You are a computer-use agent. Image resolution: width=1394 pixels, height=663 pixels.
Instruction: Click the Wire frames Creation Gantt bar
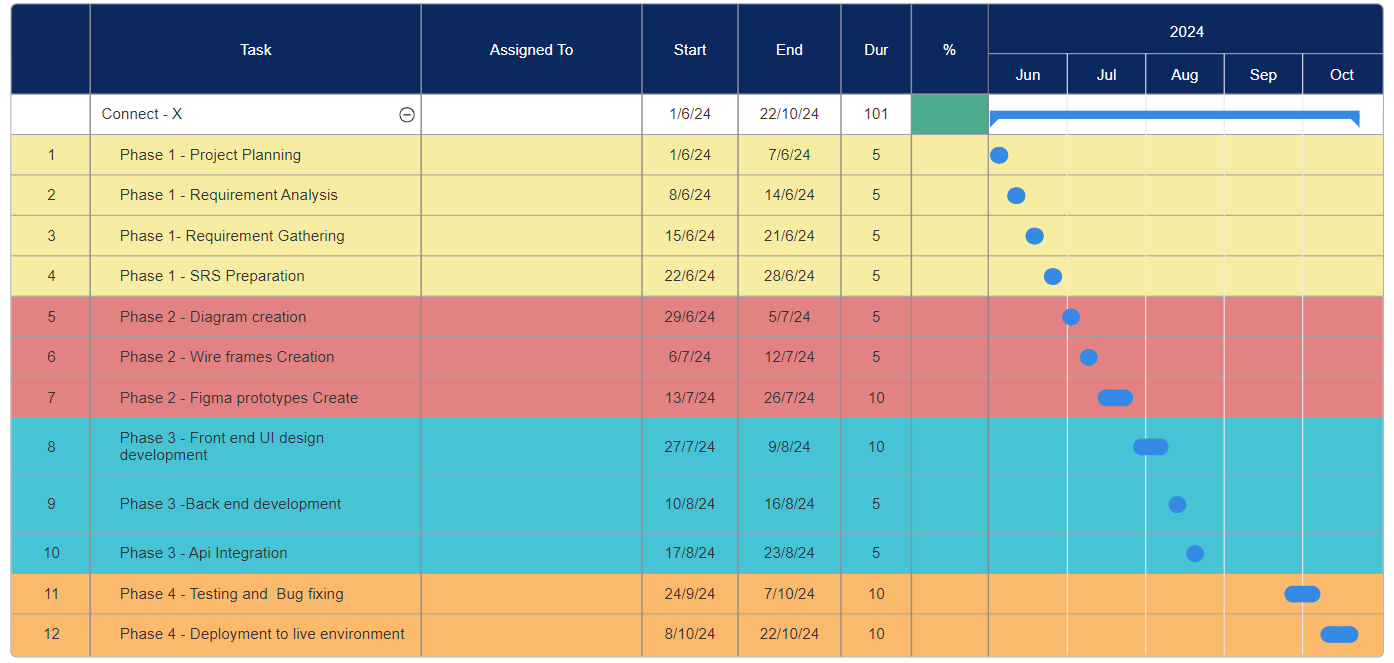point(1088,357)
